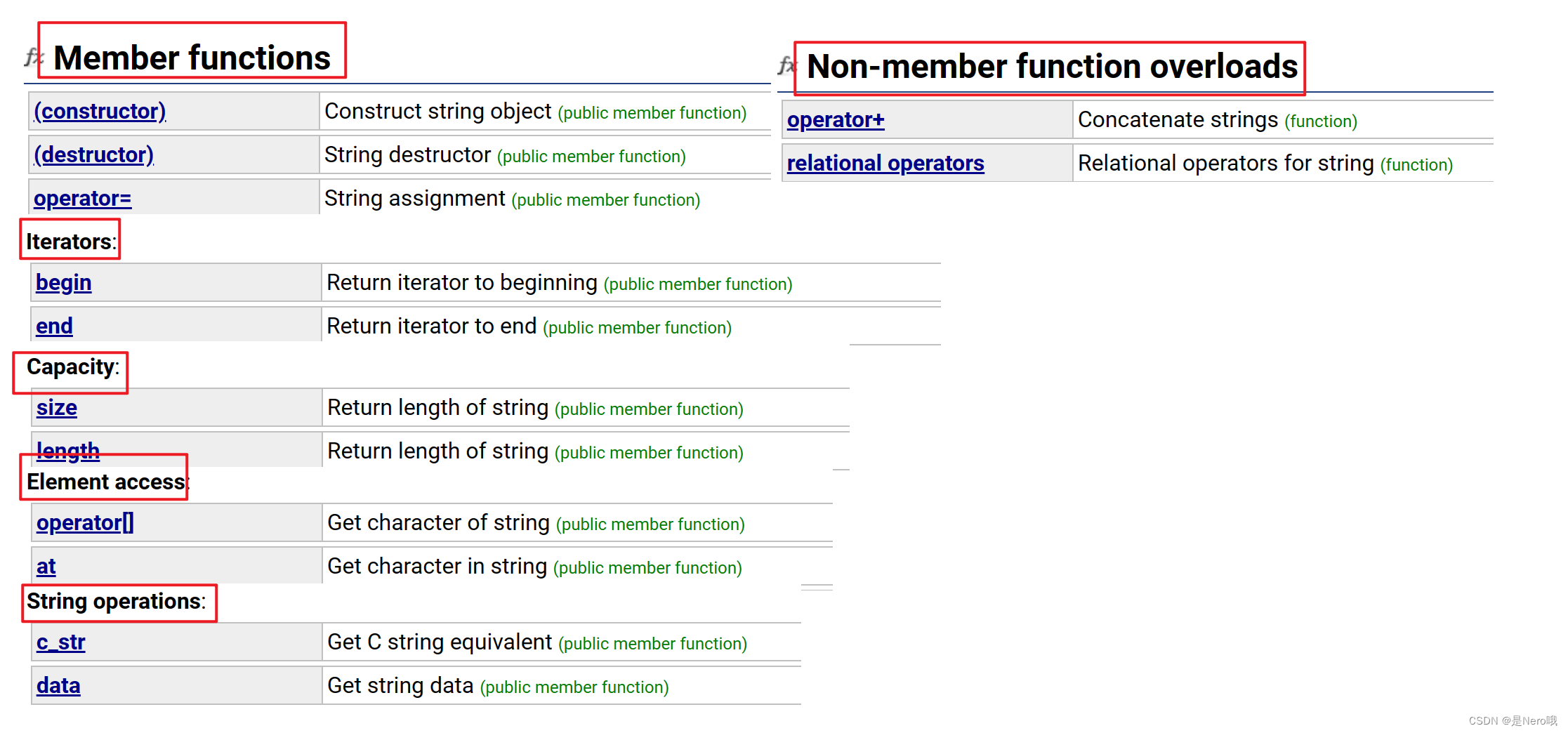Screen dimensions: 1568x733
Task: Go to the c_str reference link
Action: click(60, 642)
